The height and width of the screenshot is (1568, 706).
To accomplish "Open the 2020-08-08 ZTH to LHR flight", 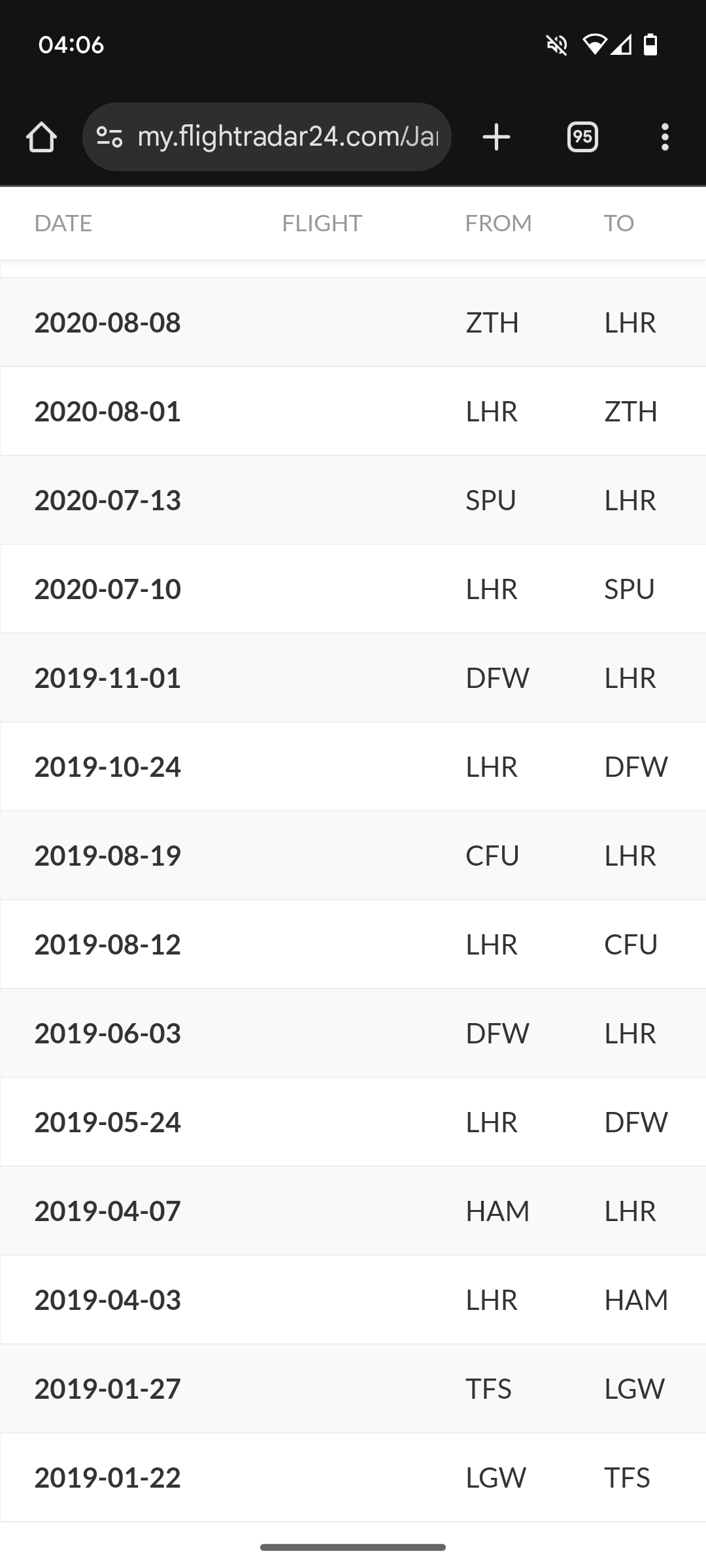I will pos(353,323).
